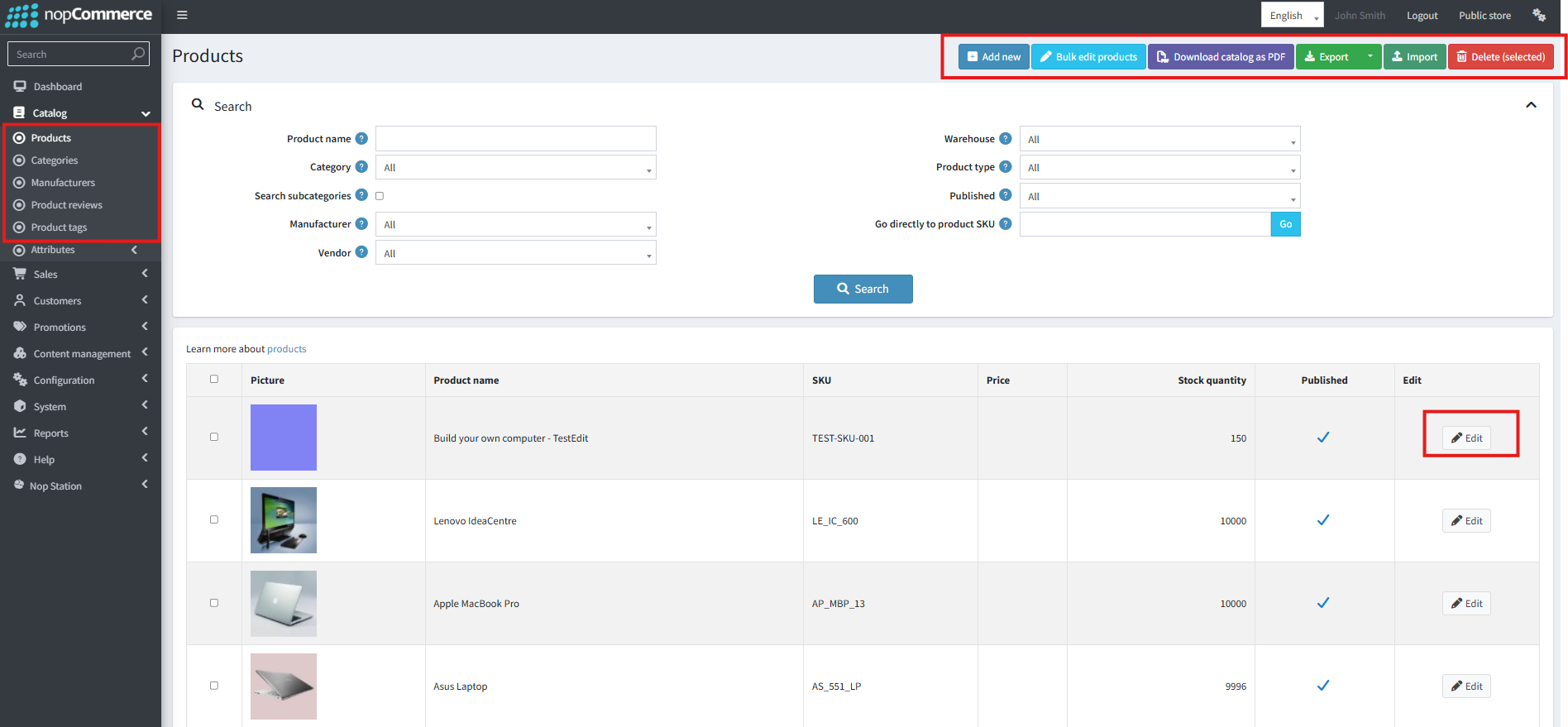This screenshot has width=1568, height=727.
Task: Open the Warehouse dropdown
Action: 1159,138
